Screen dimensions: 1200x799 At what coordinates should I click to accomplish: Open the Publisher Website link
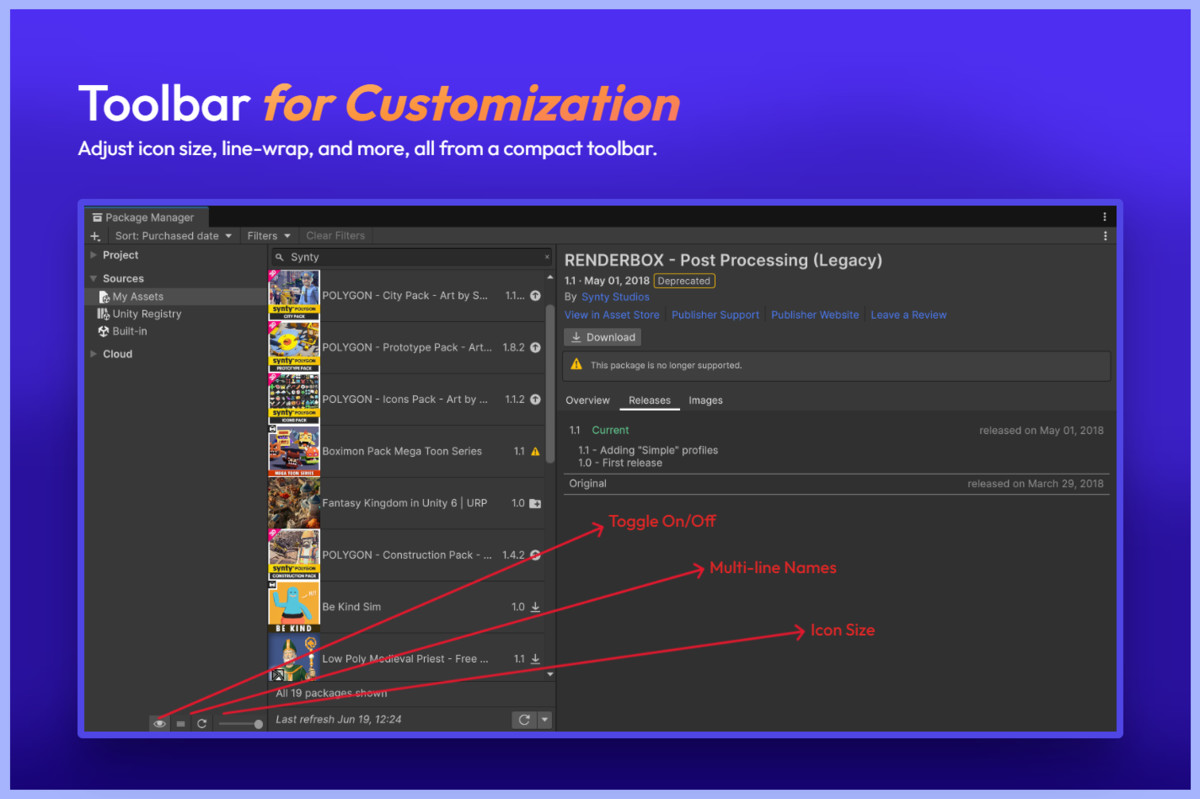[x=815, y=315]
